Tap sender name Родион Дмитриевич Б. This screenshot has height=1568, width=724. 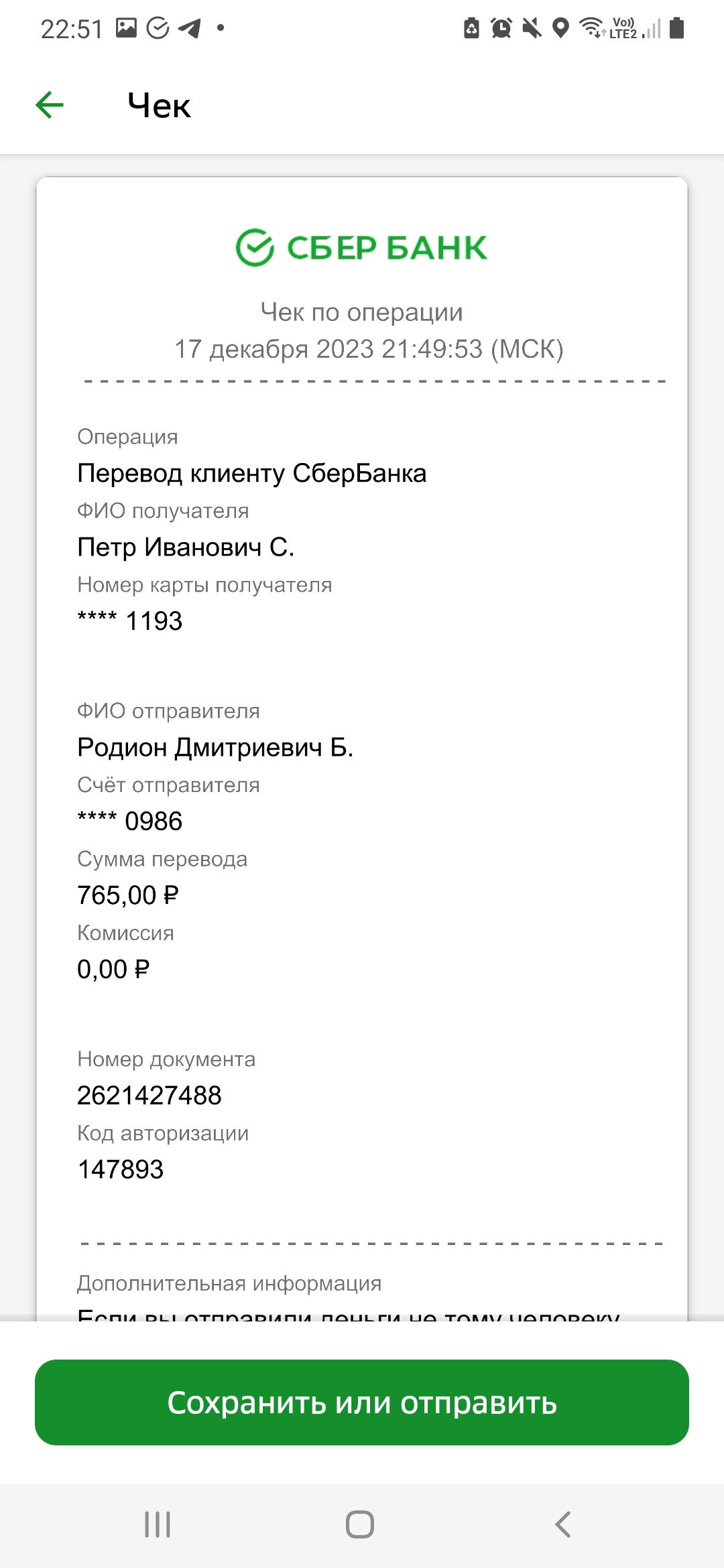tap(215, 747)
